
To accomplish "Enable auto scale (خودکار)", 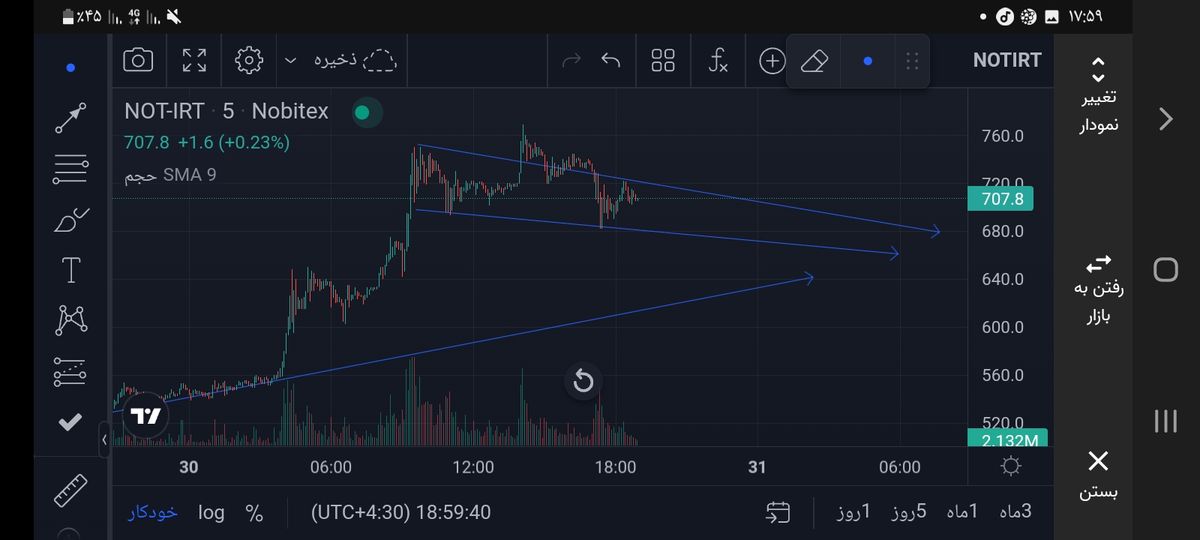I will point(152,512).
